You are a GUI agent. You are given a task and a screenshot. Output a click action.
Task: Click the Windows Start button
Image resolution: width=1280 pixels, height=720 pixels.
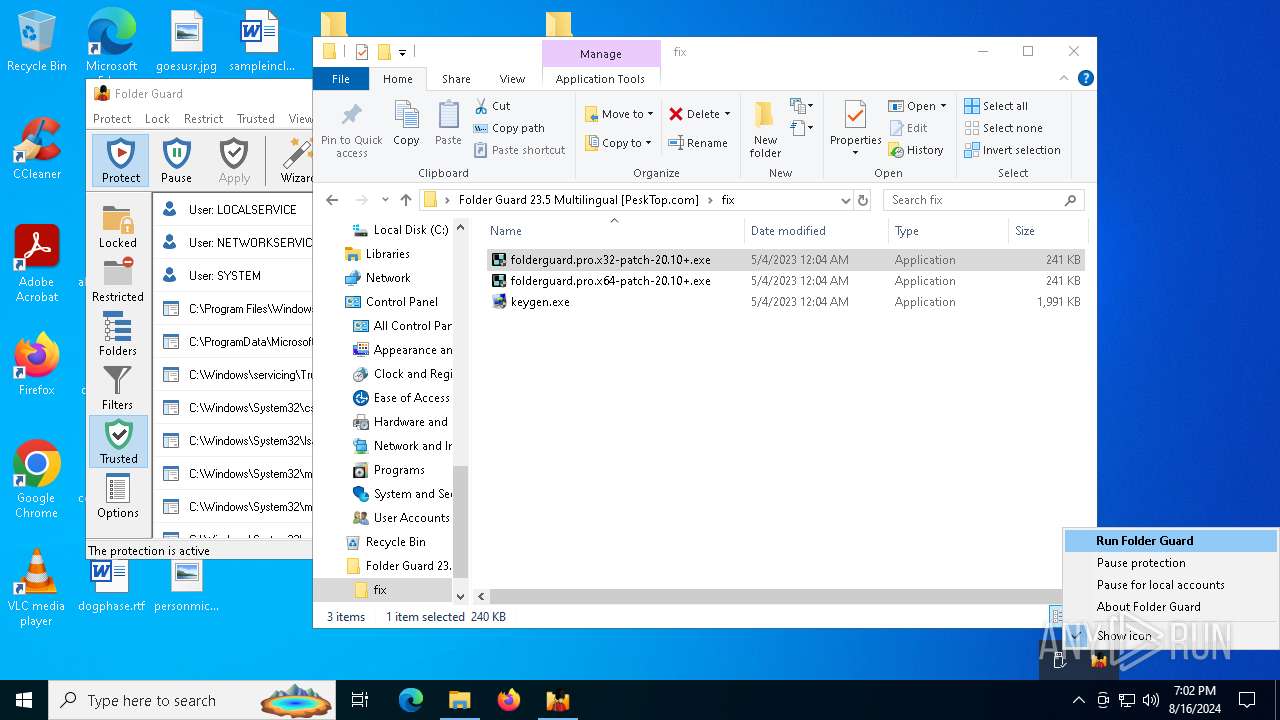[x=24, y=700]
